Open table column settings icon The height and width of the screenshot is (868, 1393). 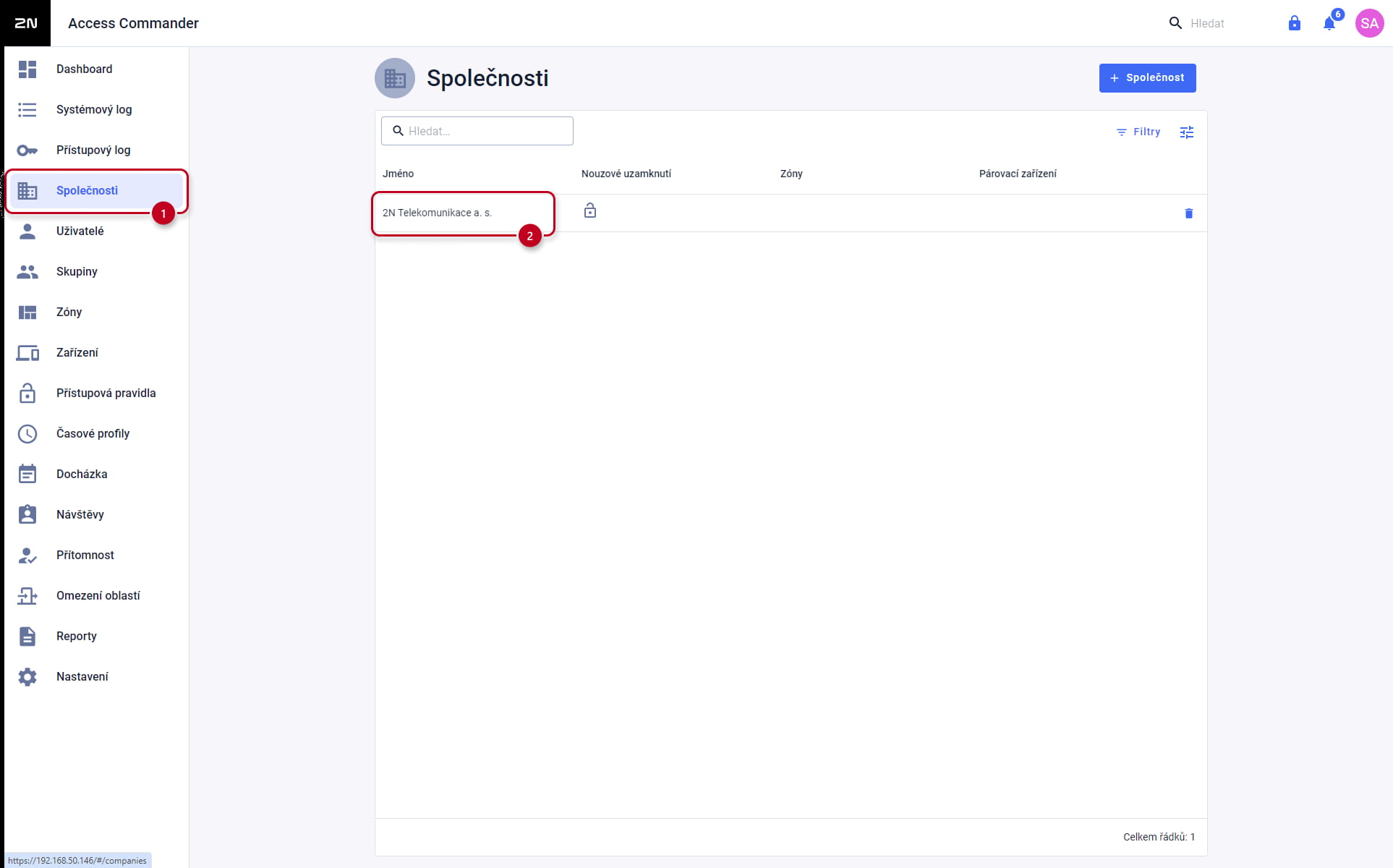(x=1187, y=132)
